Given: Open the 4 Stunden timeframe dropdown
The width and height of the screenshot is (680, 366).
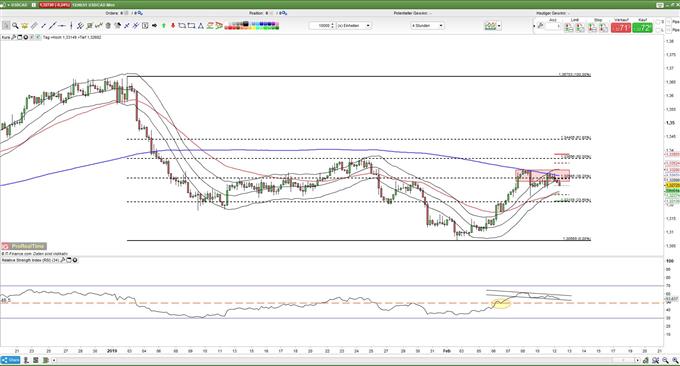Looking at the screenshot, I should (x=427, y=26).
